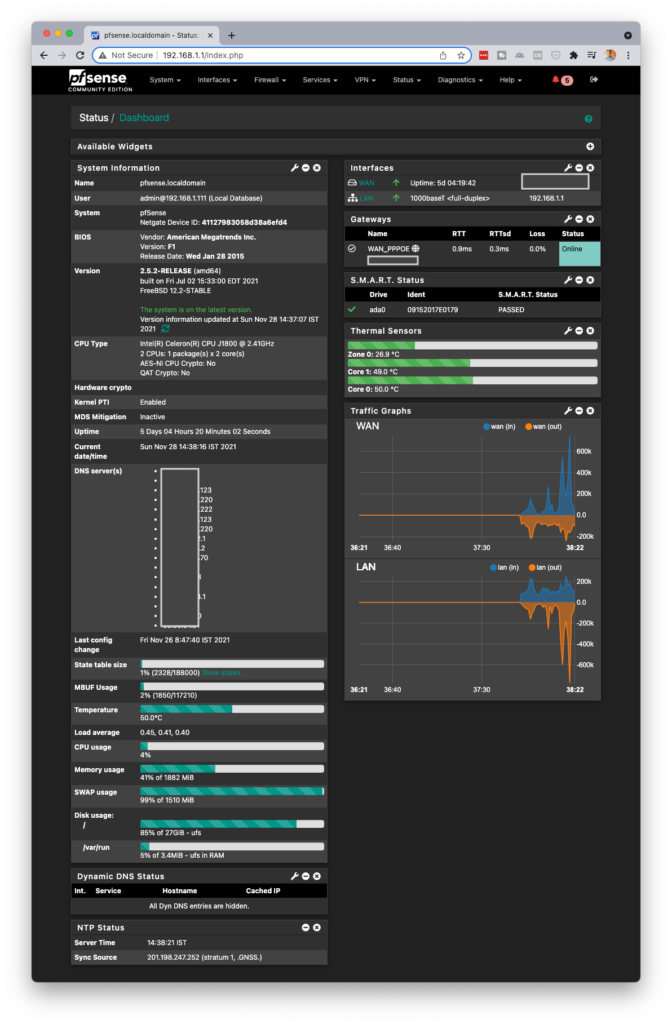The width and height of the screenshot is (672, 1024).
Task: Open the WAN interface link
Action: (366, 184)
